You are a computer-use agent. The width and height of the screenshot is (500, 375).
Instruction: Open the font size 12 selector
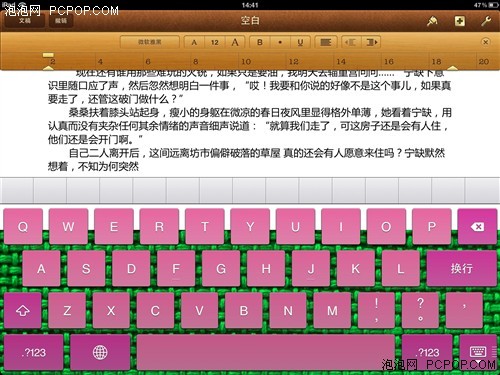coord(215,42)
